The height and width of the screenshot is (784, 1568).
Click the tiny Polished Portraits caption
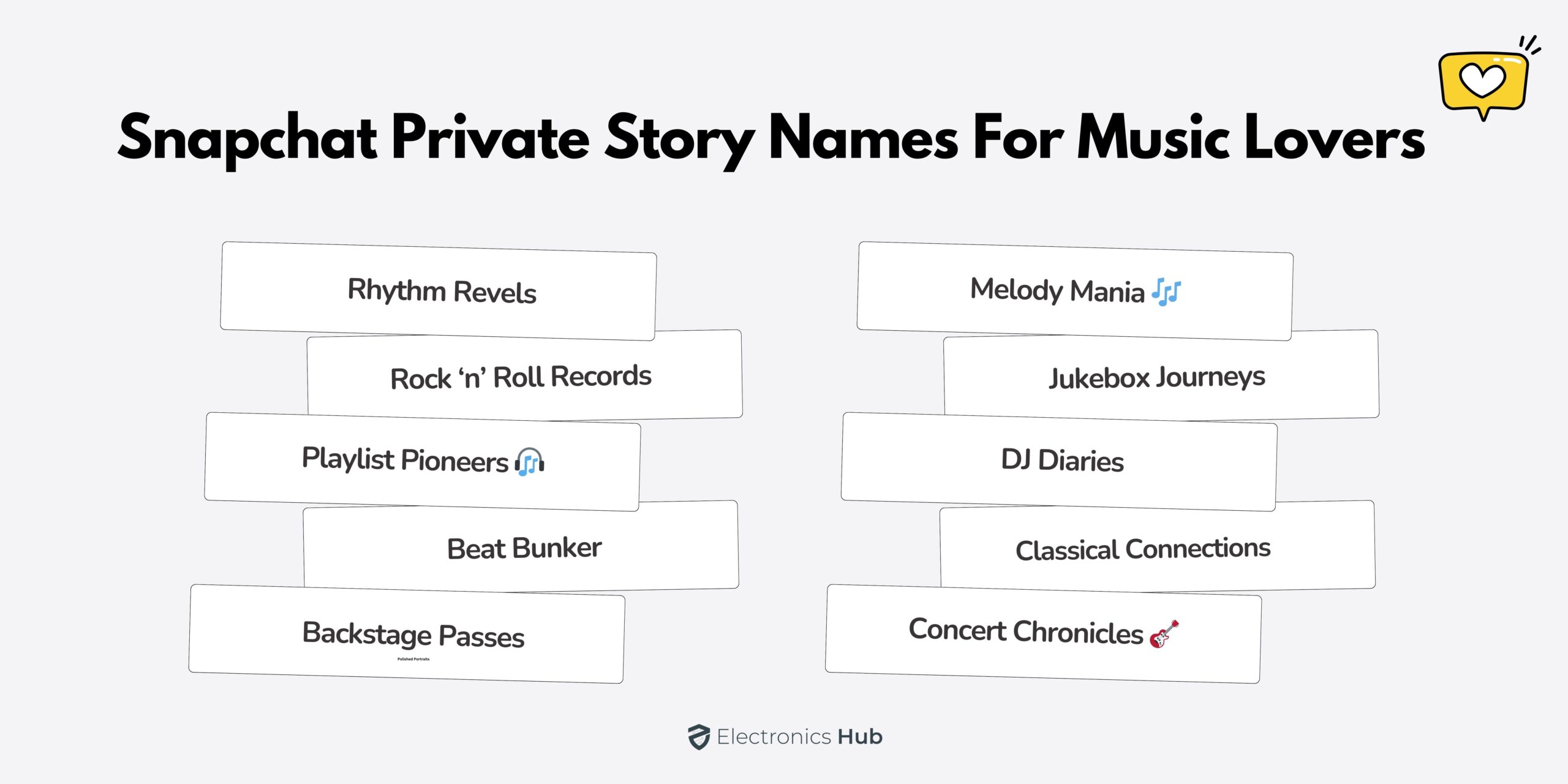pyautogui.click(x=413, y=659)
